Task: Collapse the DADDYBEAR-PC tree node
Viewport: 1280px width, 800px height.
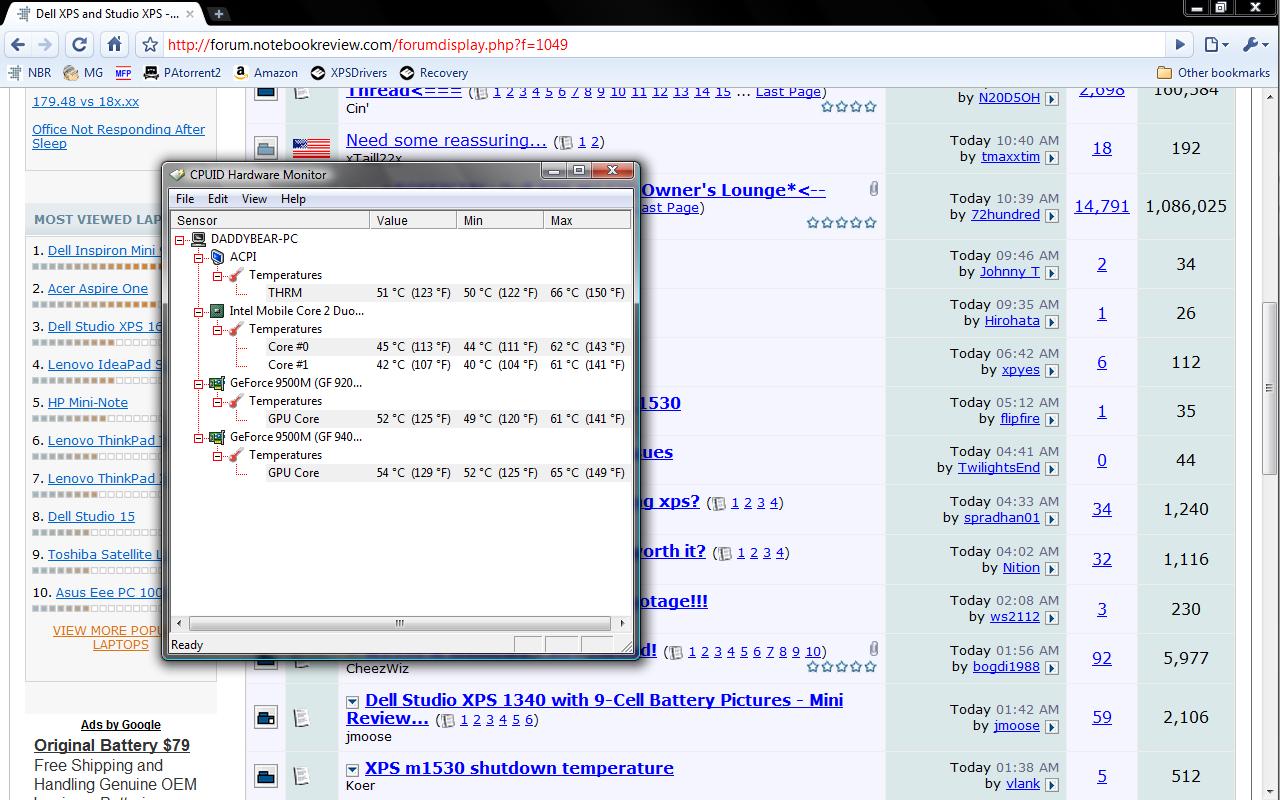Action: tap(180, 239)
